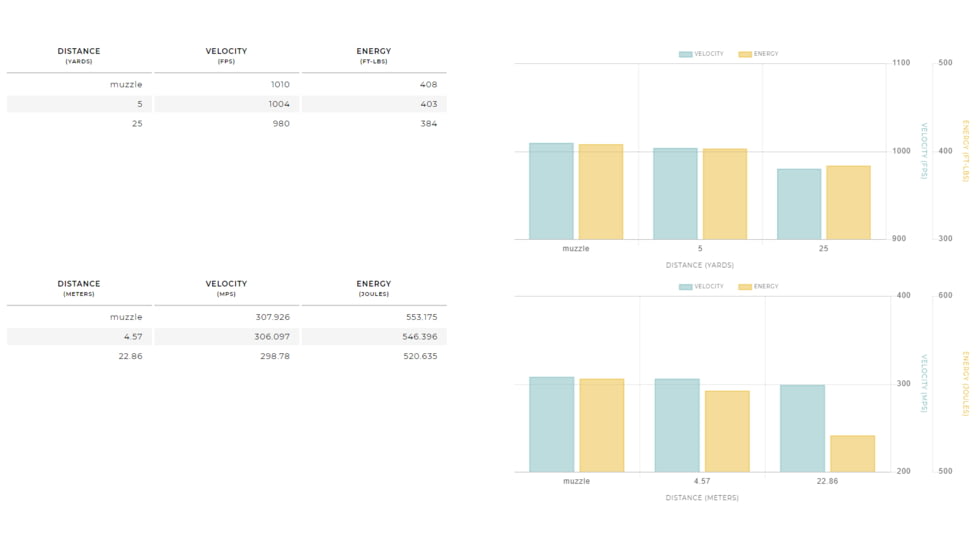The width and height of the screenshot is (978, 550).
Task: Click the Energy (FT-LBS) column header
Action: tap(374, 55)
